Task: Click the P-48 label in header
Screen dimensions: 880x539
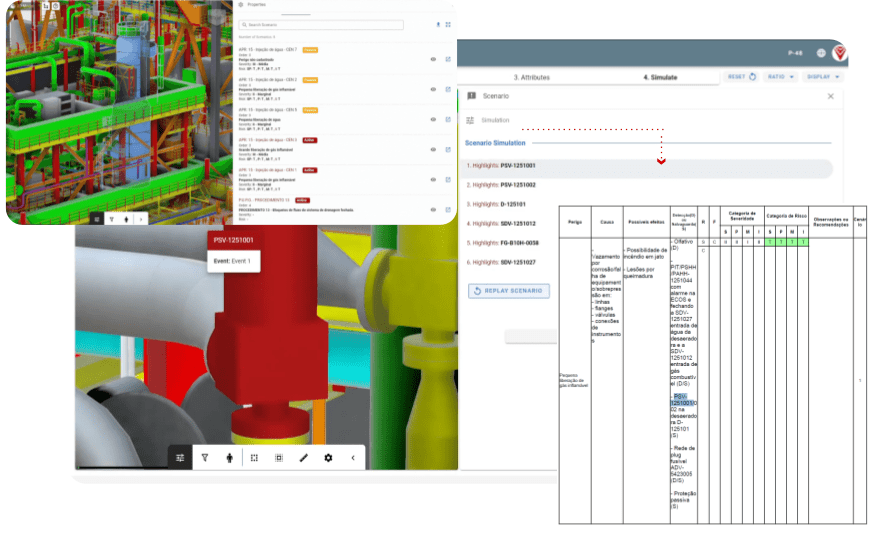Action: click(795, 53)
